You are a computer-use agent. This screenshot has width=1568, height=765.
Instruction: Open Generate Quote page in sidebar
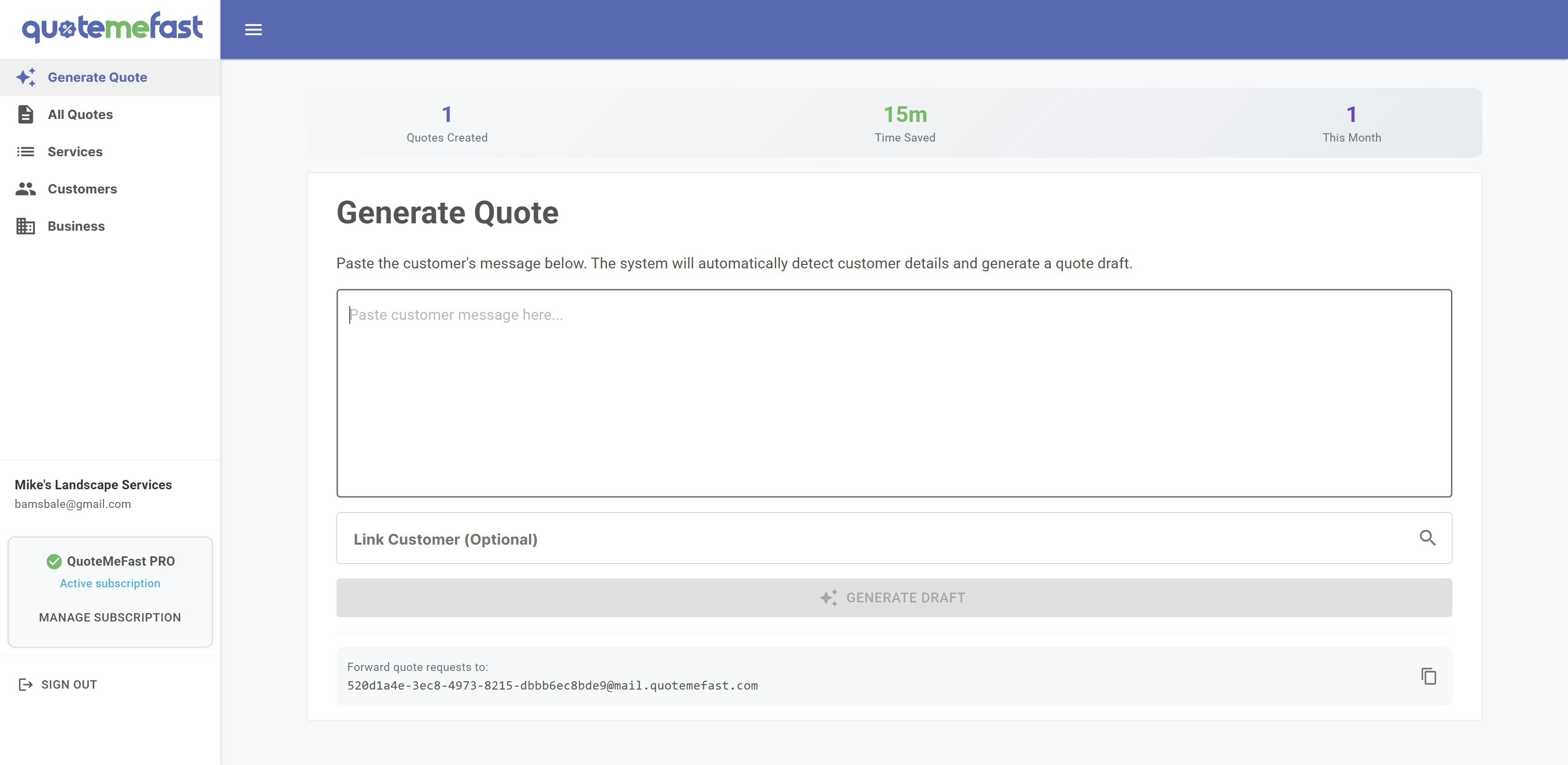[110, 77]
